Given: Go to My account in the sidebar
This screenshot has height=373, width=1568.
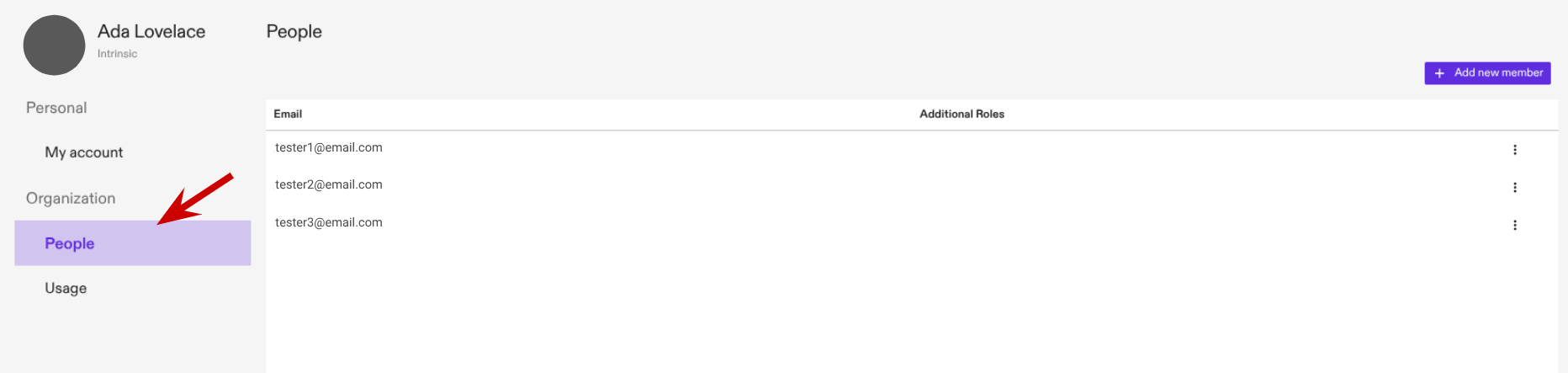Looking at the screenshot, I should pyautogui.click(x=84, y=152).
